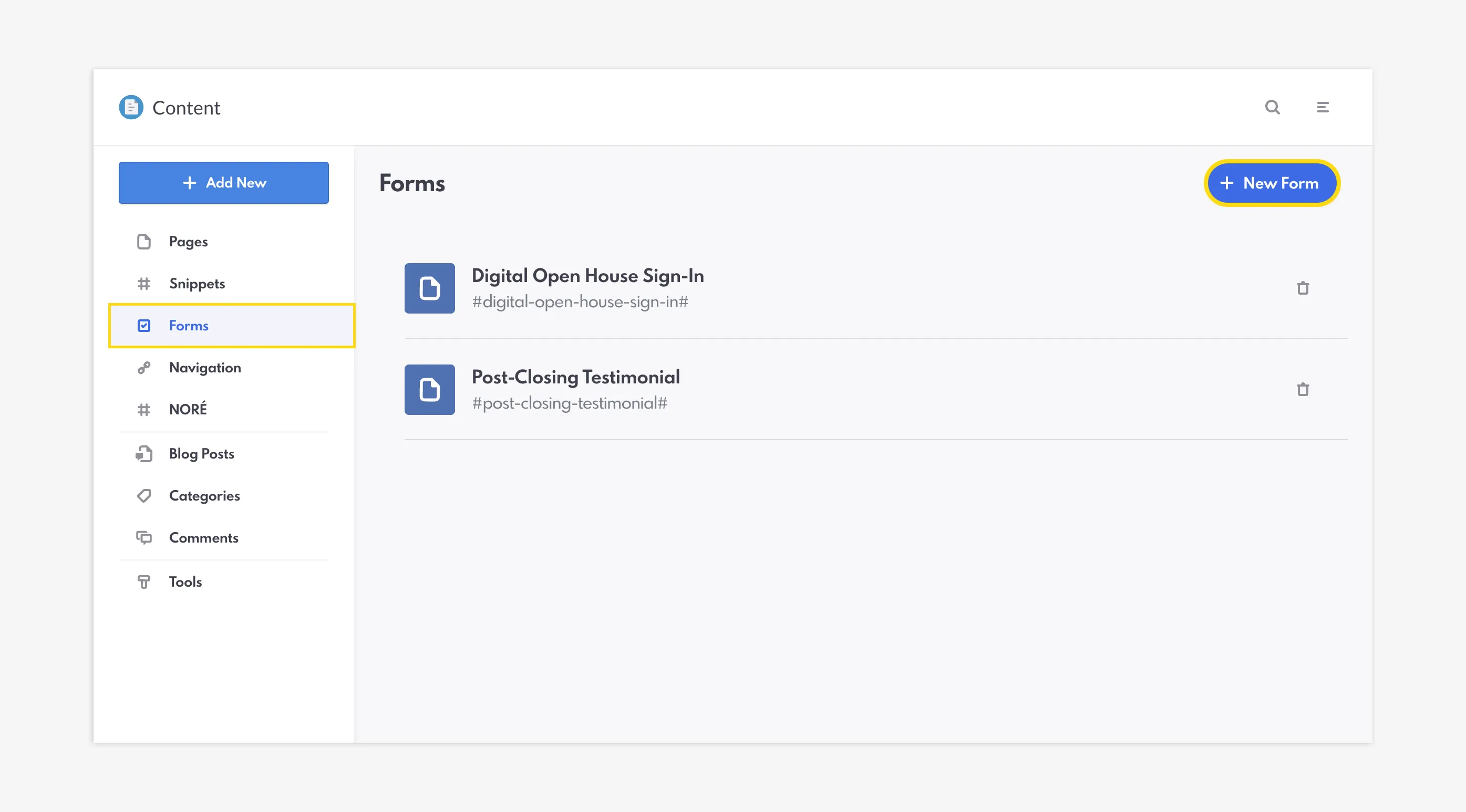
Task: Click the Add New button
Action: click(x=224, y=183)
